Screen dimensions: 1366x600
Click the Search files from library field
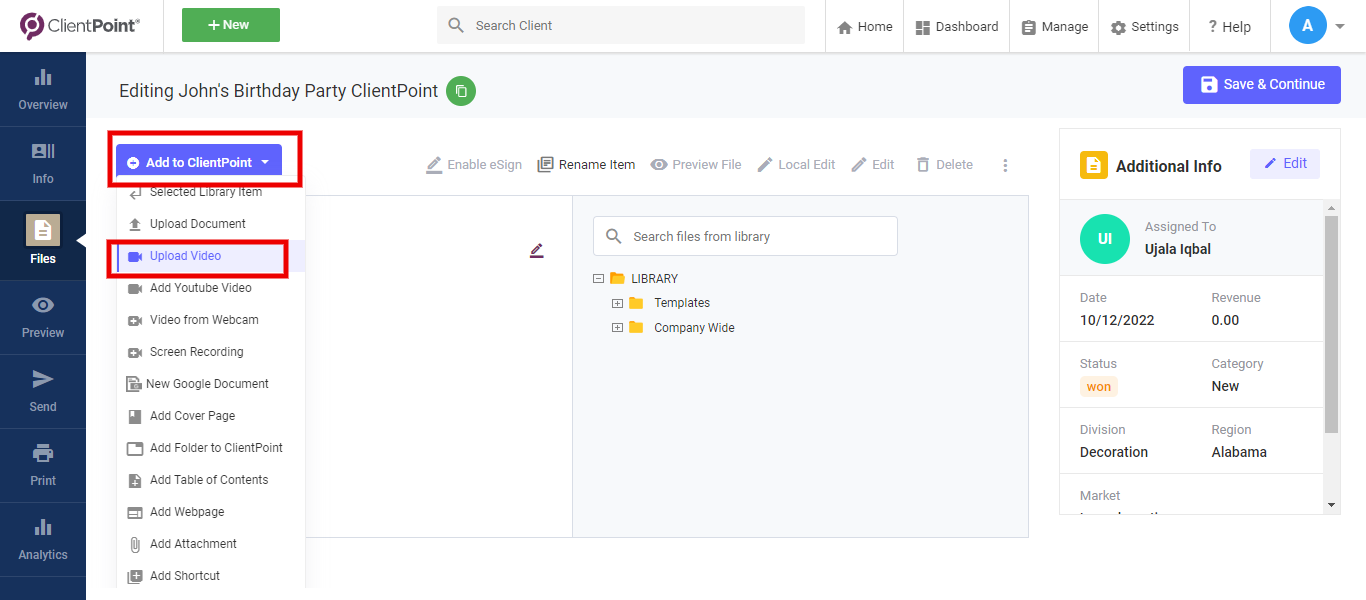point(745,236)
